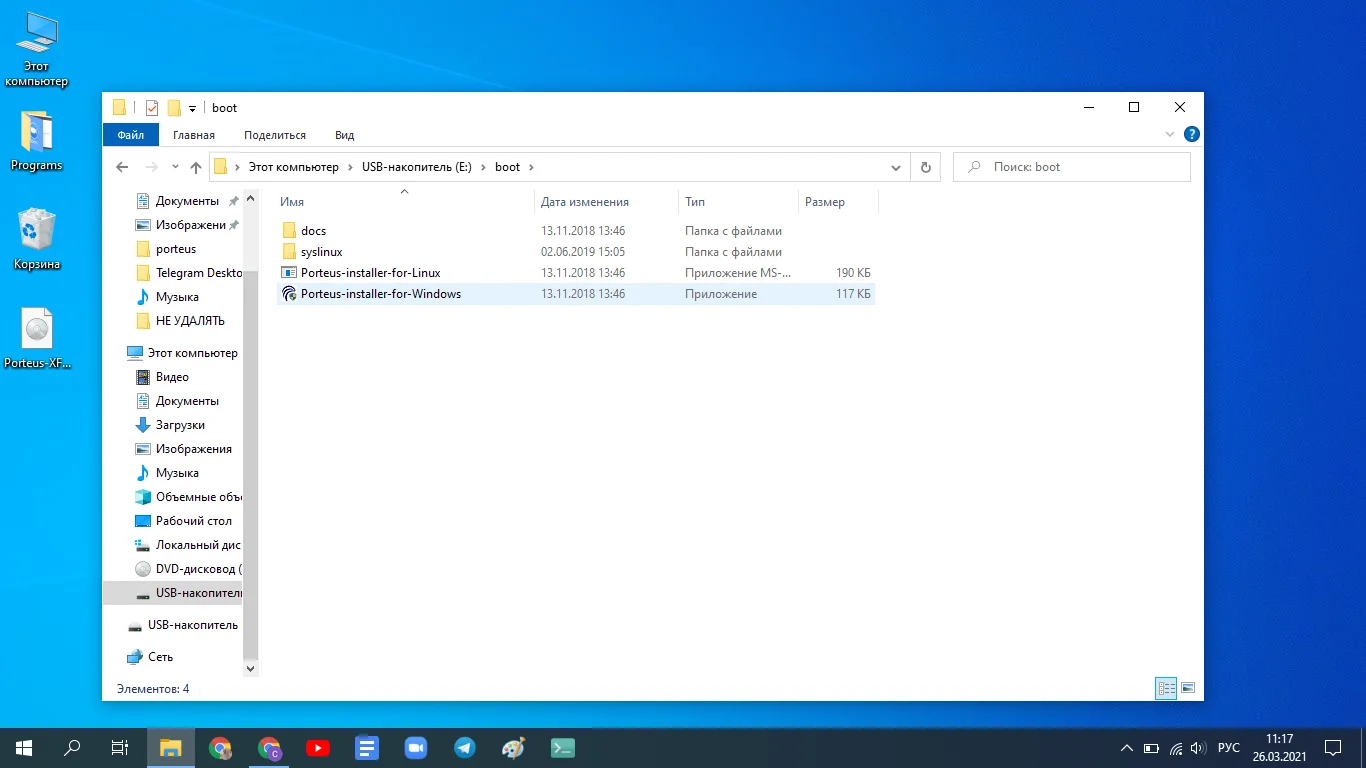This screenshot has width=1366, height=768.
Task: Click the Refresh button in address bar
Action: (x=925, y=167)
